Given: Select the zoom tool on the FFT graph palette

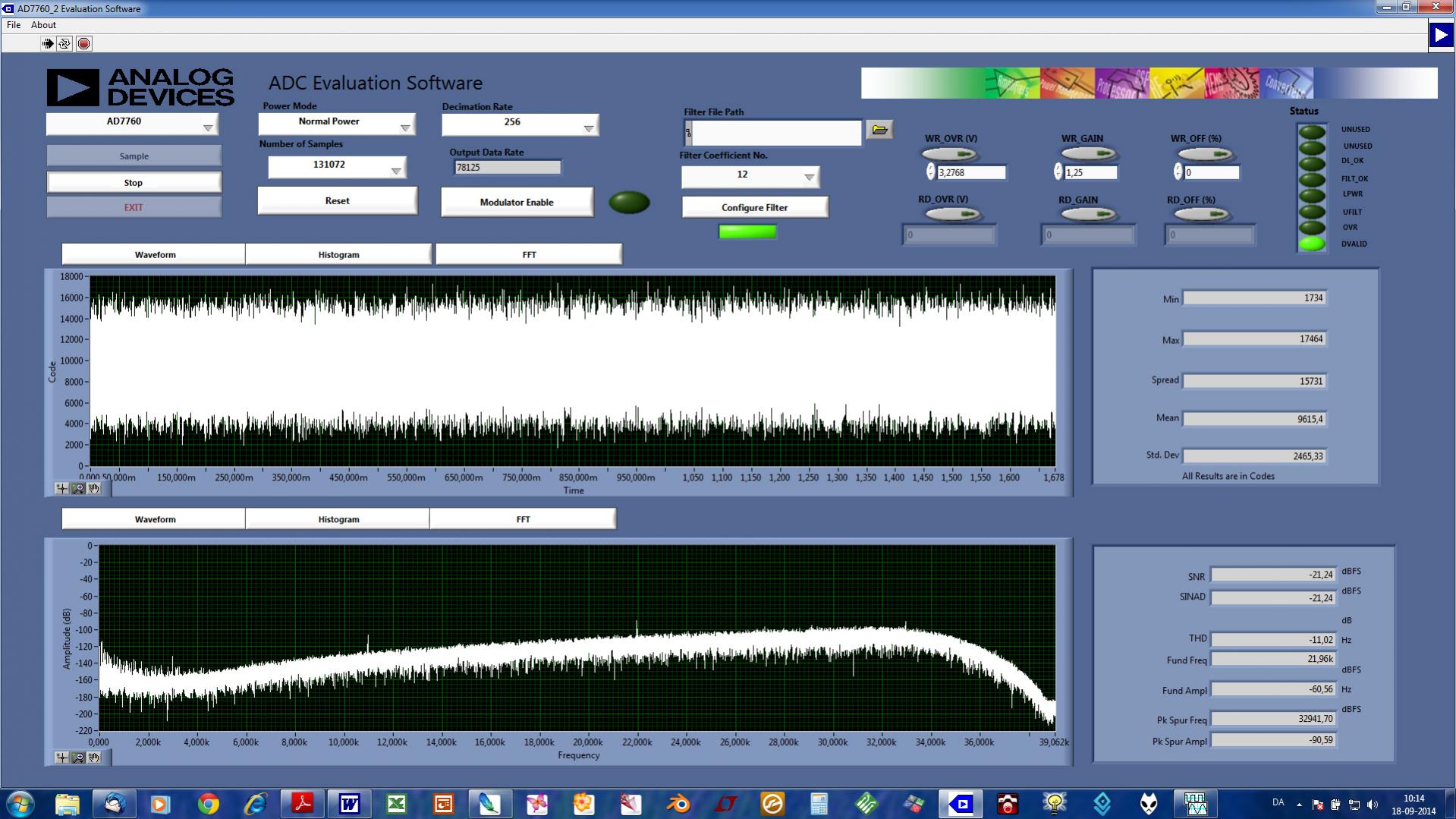Looking at the screenshot, I should tap(78, 757).
